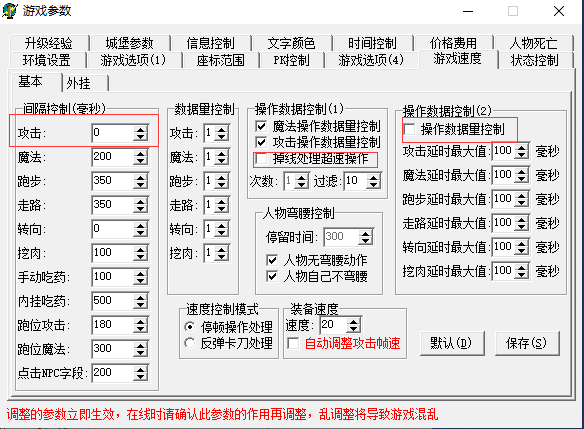Enable 掉线处理超速操作 checkbox

pos(261,159)
